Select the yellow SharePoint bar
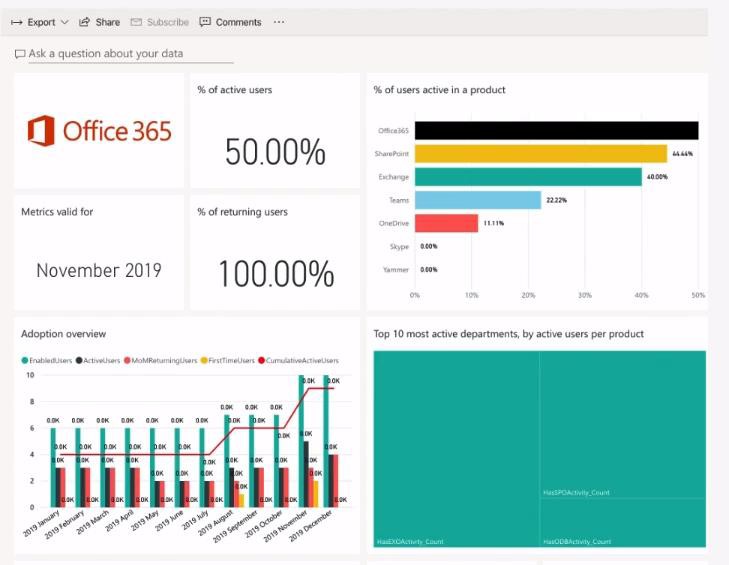 point(541,154)
